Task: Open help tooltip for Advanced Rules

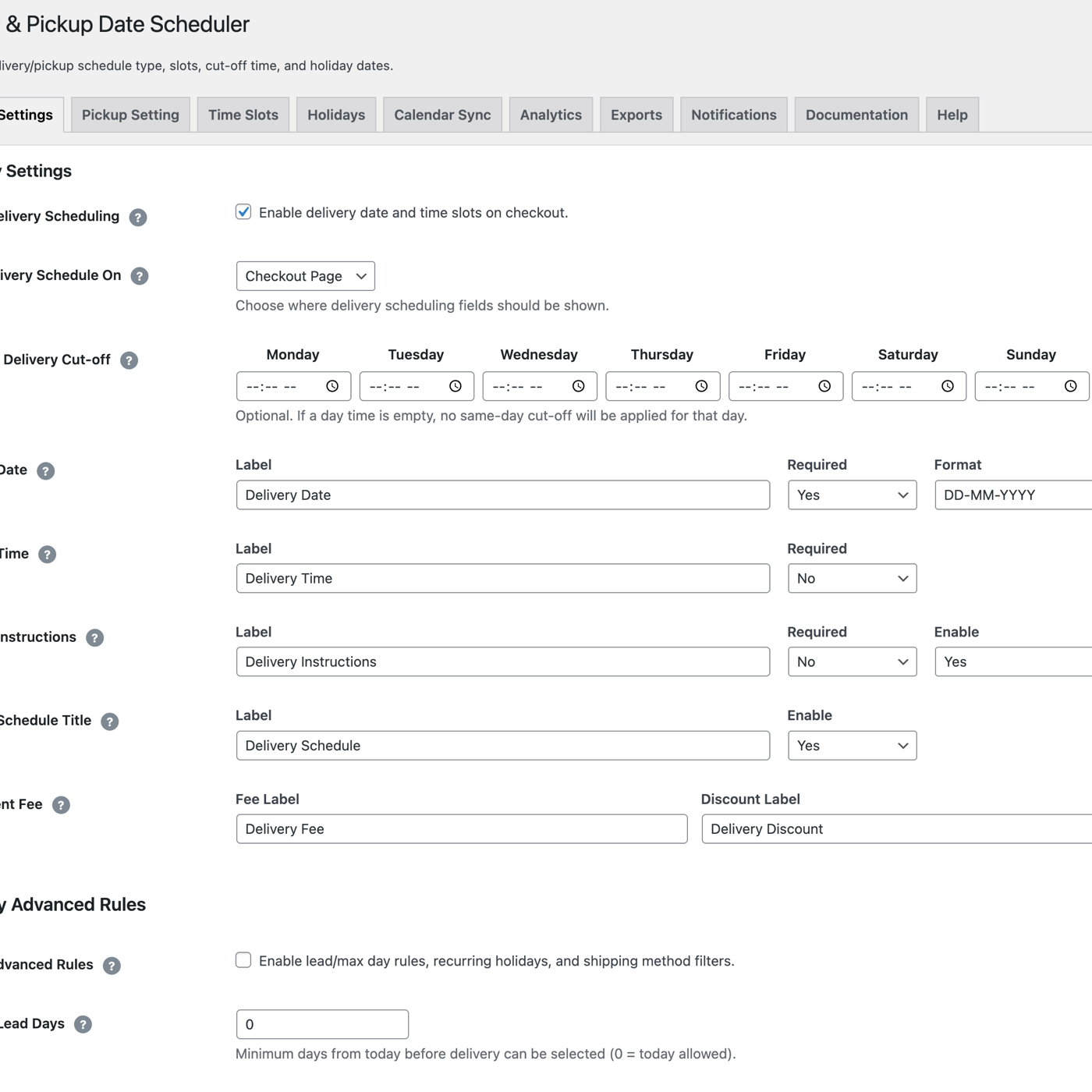Action: 112,966
